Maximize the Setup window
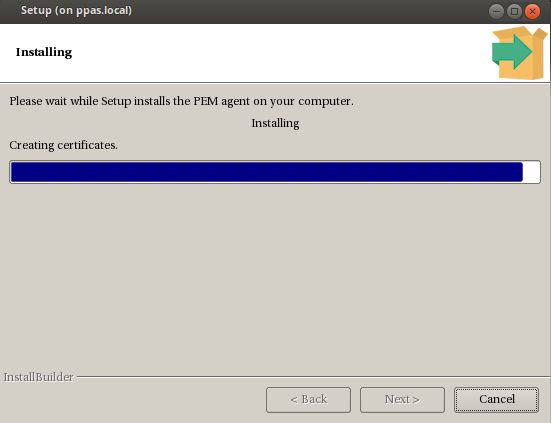551x423 pixels. tap(514, 12)
